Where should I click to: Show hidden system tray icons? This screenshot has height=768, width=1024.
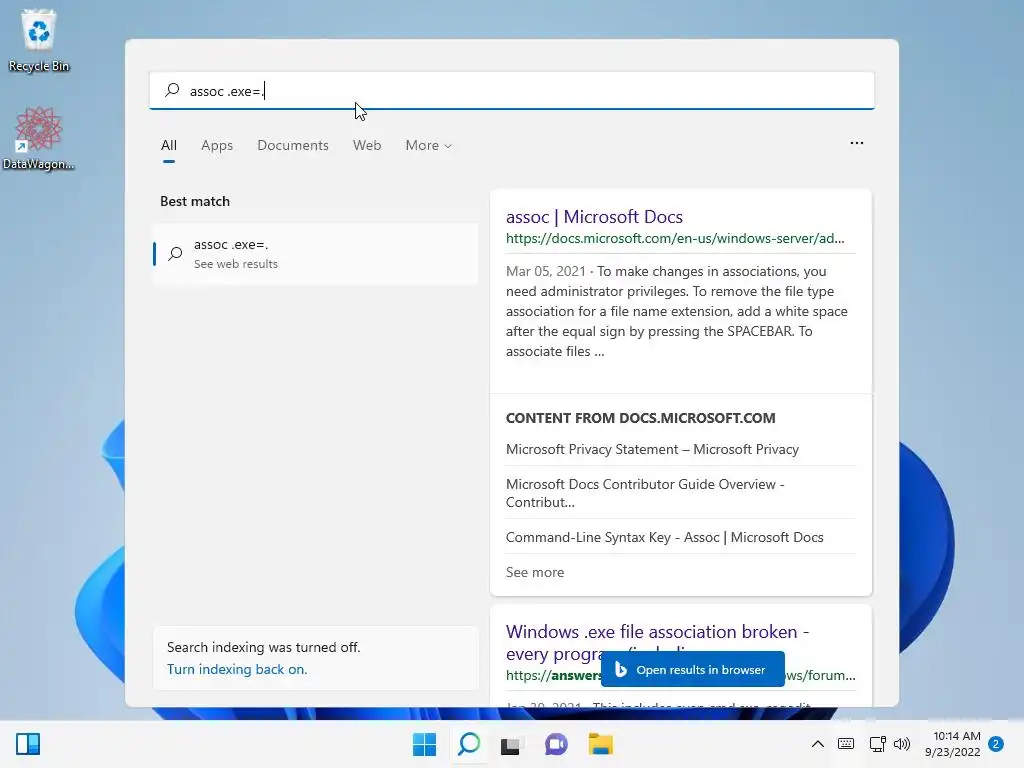coord(818,744)
